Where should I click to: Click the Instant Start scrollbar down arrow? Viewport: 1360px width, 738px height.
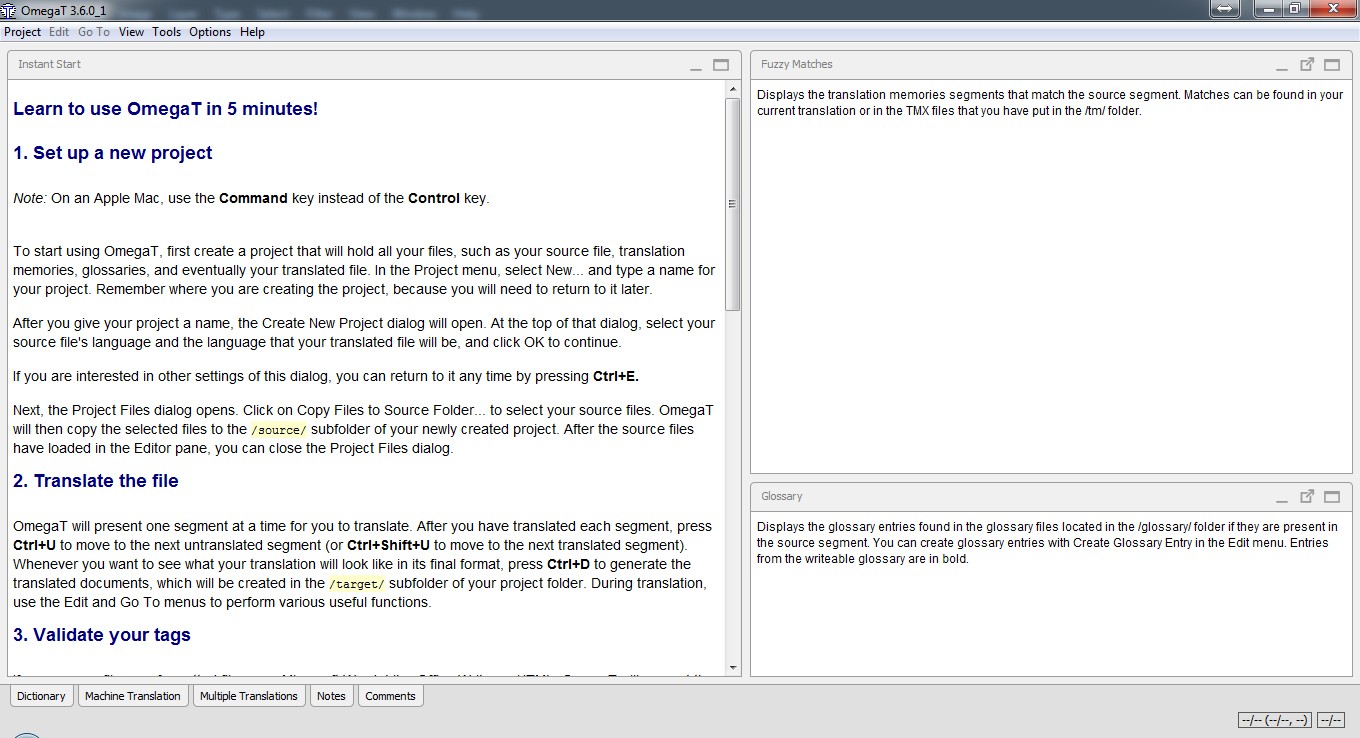click(x=733, y=667)
